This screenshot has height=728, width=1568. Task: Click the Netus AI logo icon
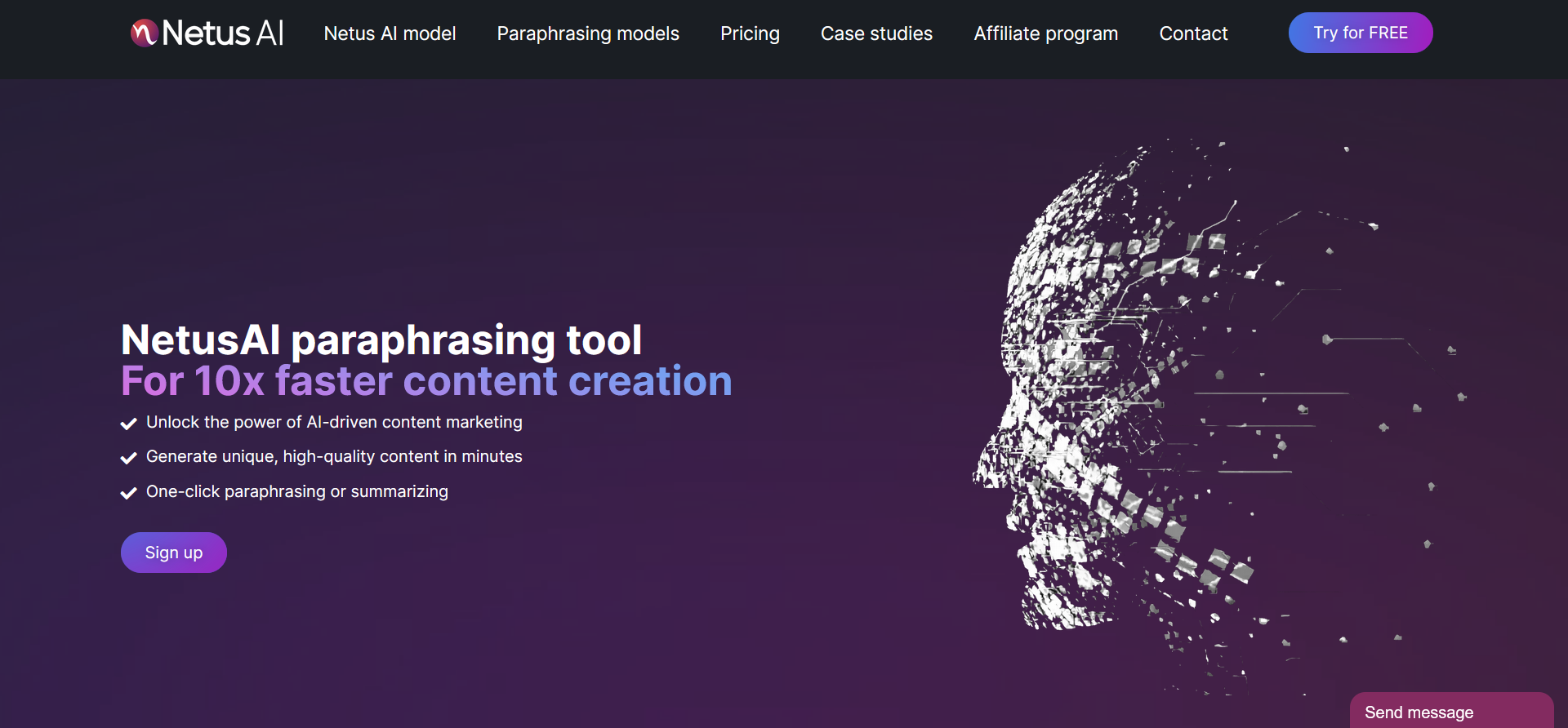tap(145, 33)
